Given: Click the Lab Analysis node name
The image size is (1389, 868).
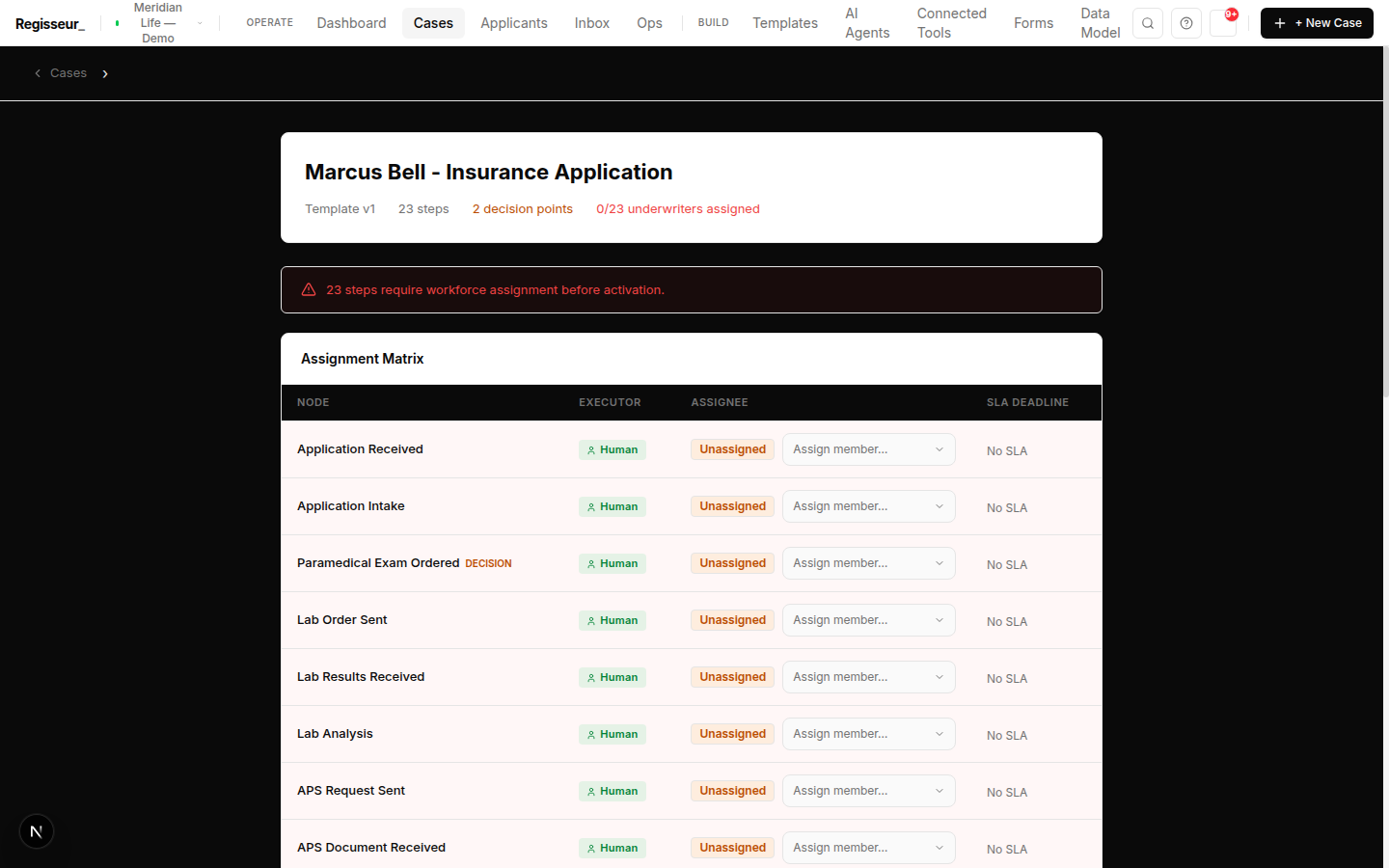Looking at the screenshot, I should coord(335,734).
